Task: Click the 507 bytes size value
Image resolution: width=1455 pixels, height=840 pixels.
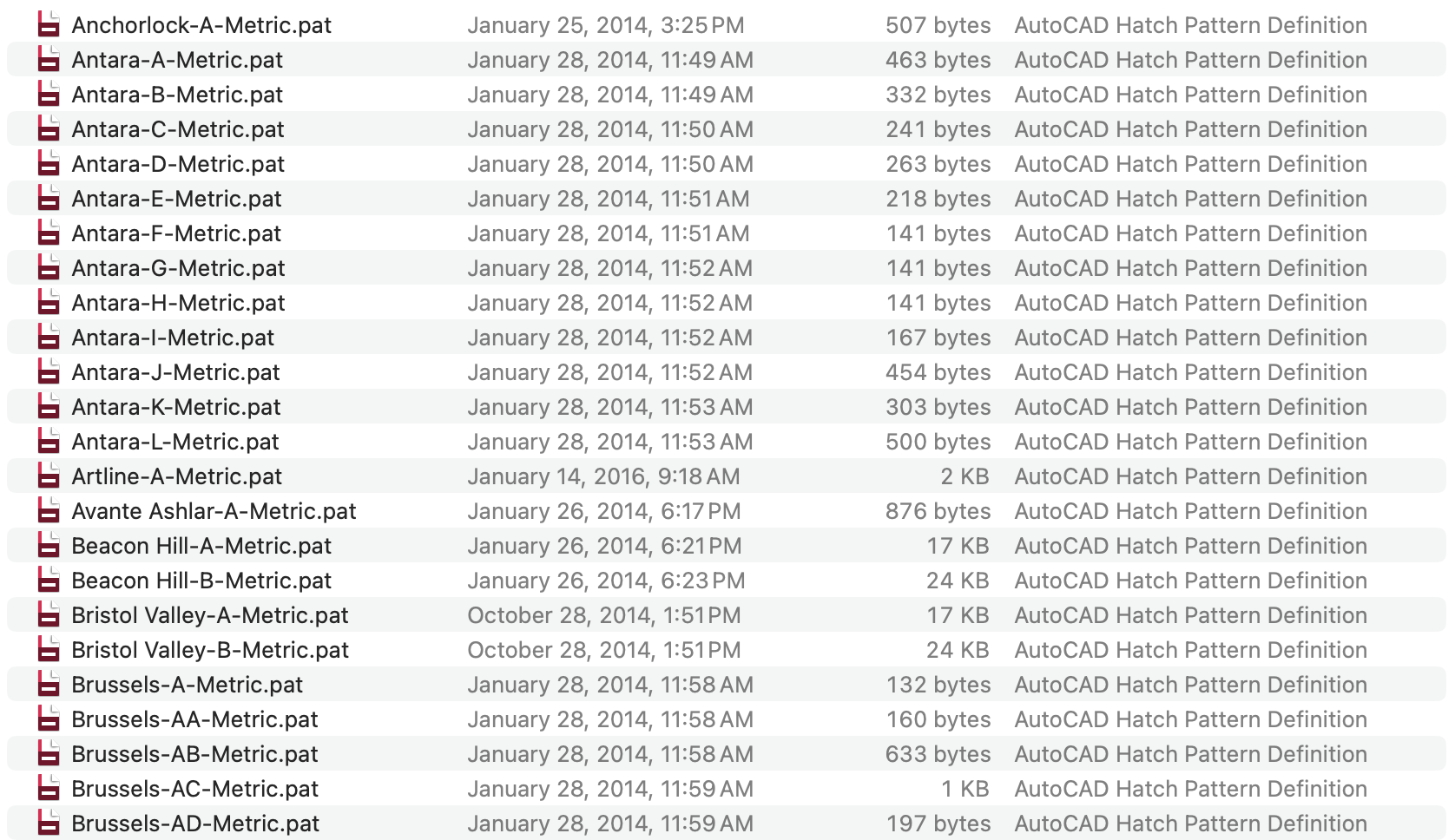Action: 938,25
